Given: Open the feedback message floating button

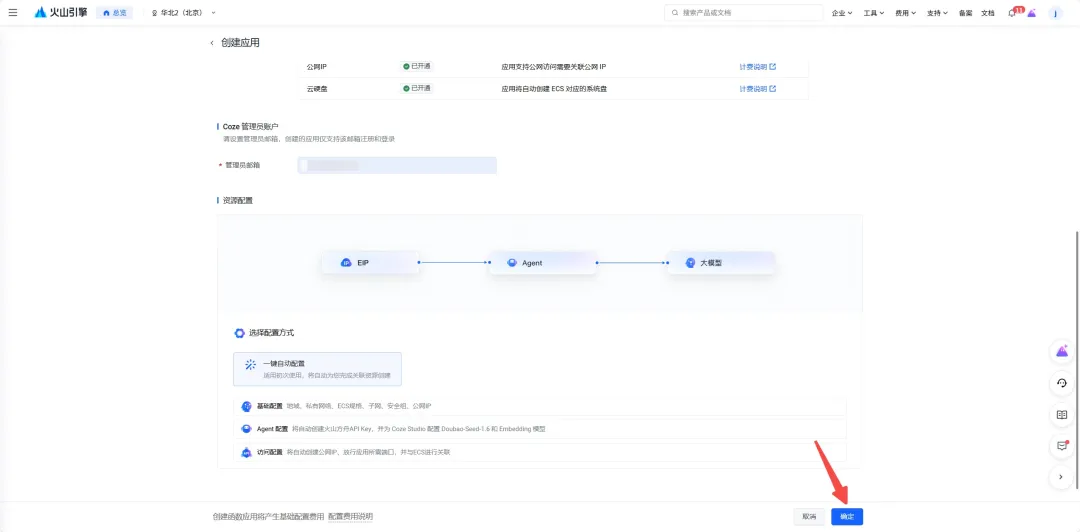Looking at the screenshot, I should click(1062, 446).
